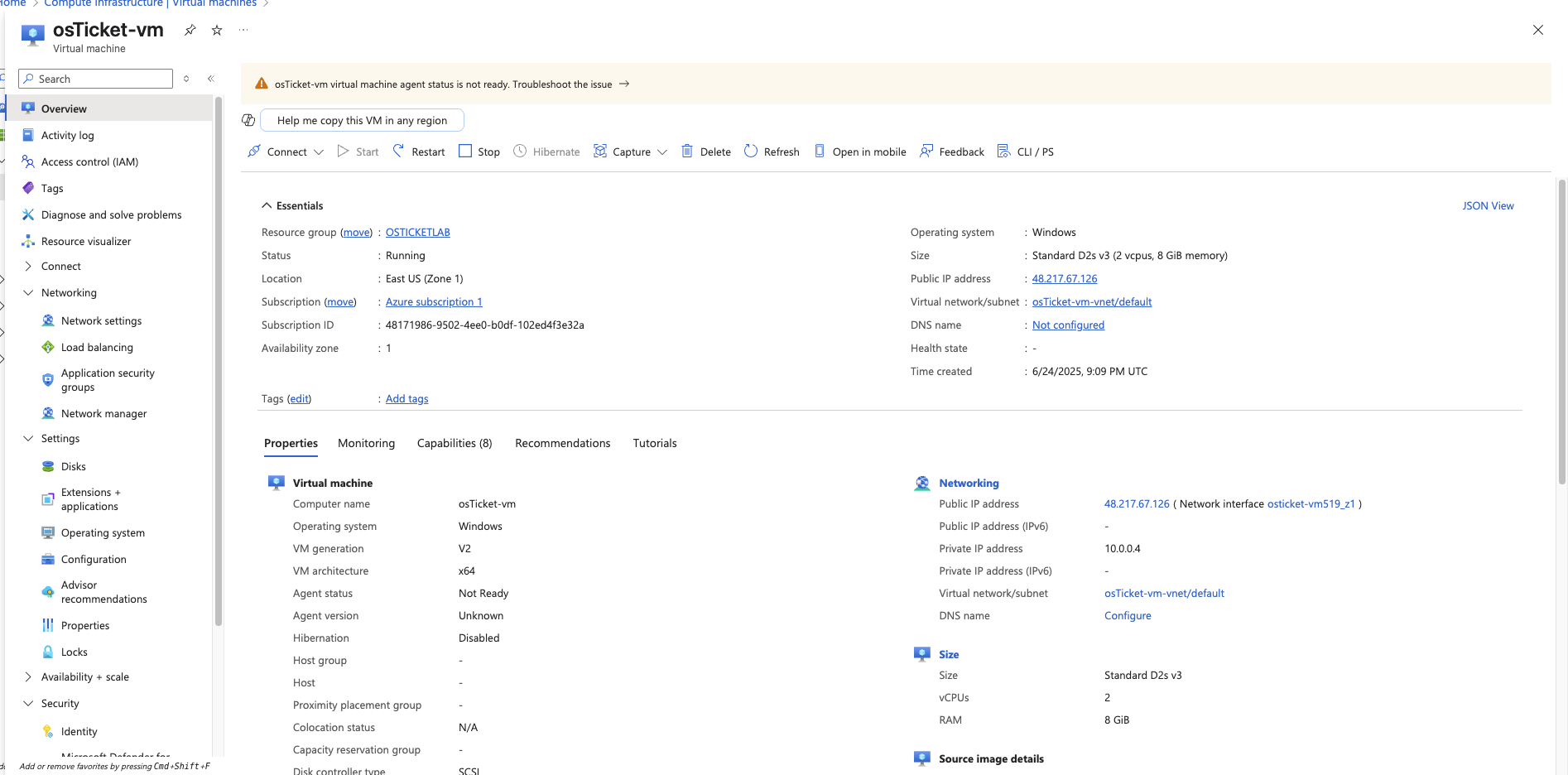The width and height of the screenshot is (1568, 775).
Task: Stop the virtual machine
Action: click(x=479, y=152)
